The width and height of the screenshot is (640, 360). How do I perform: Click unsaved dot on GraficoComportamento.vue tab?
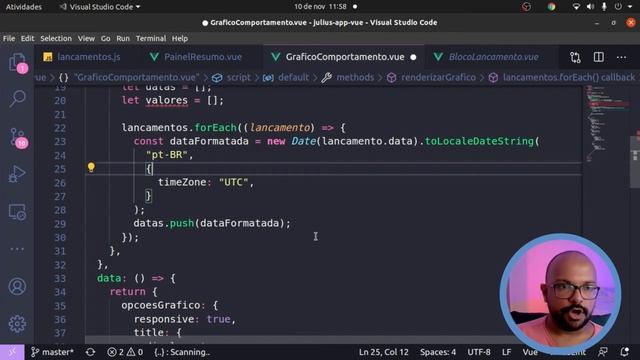[x=413, y=57]
